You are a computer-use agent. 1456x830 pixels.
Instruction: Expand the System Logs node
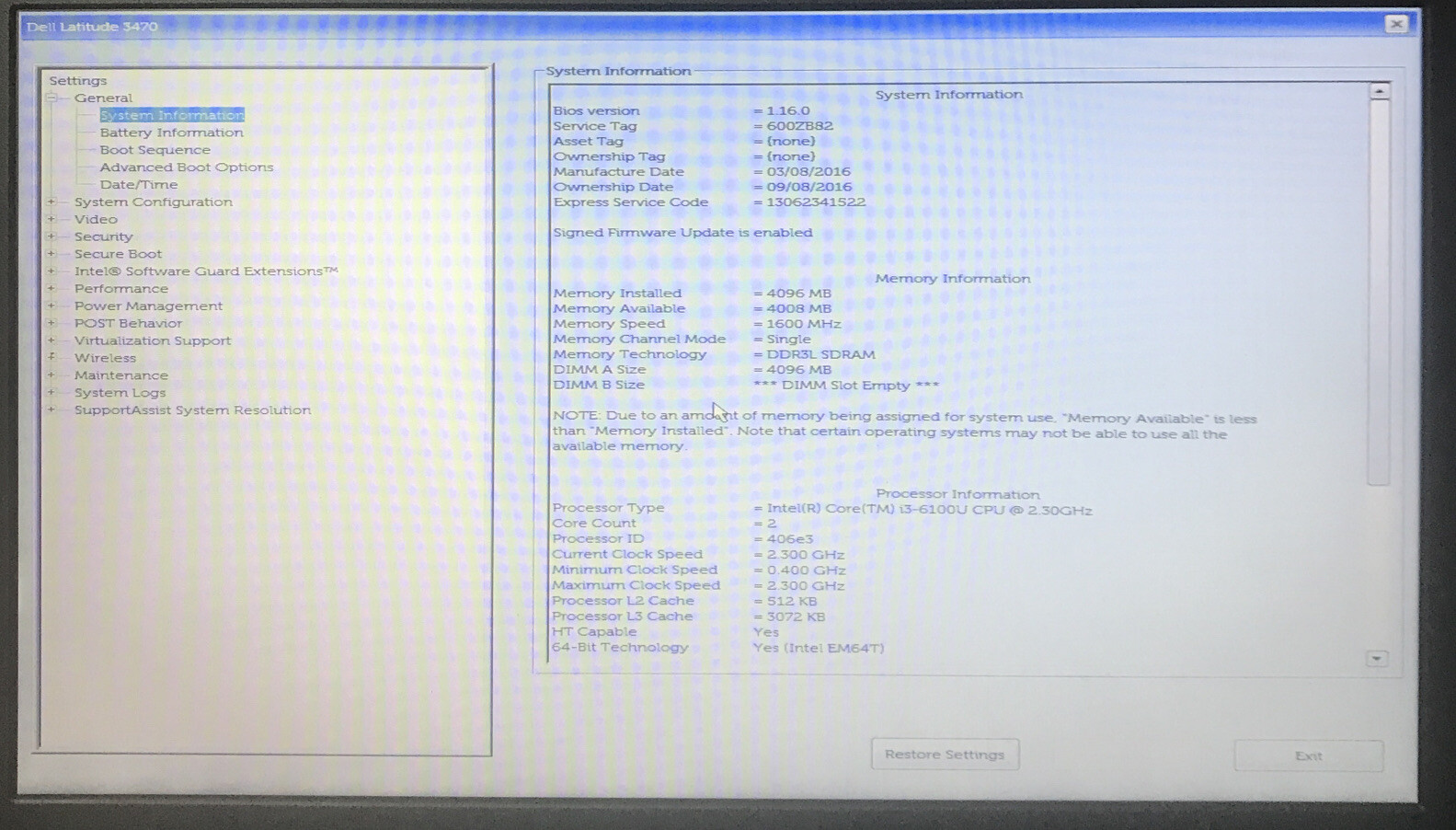coord(52,393)
